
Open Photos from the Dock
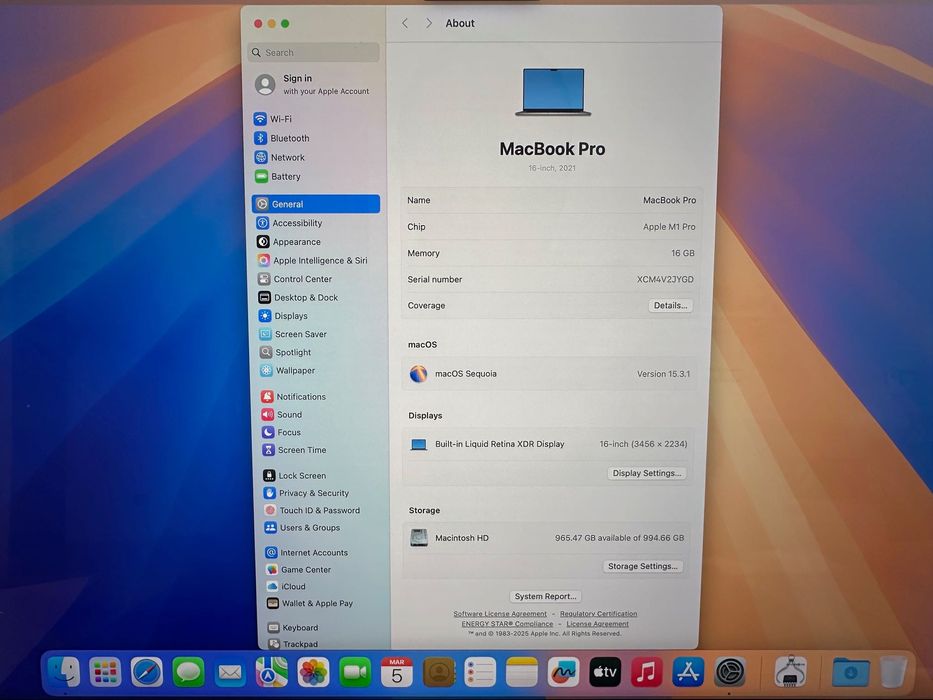click(x=314, y=673)
